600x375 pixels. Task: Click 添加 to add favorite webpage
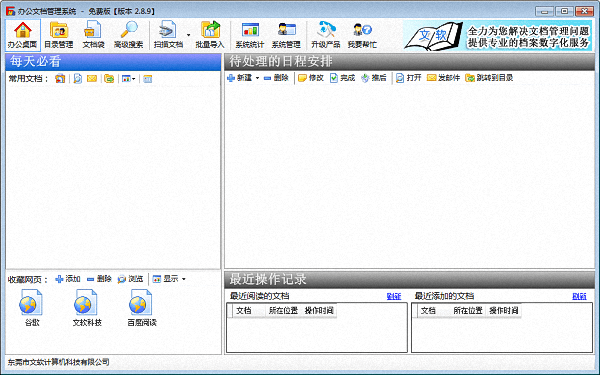click(x=68, y=279)
